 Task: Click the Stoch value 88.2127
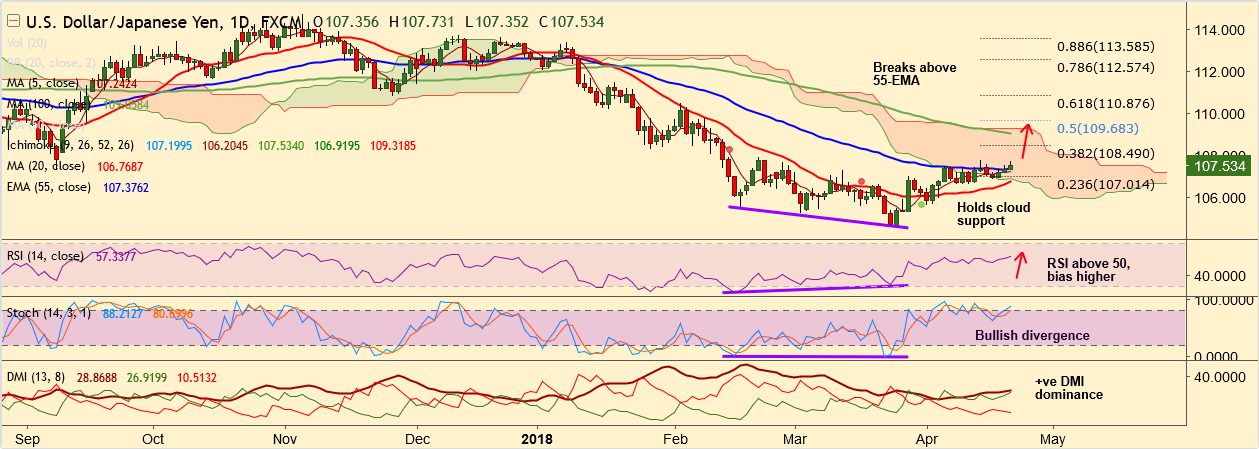(121, 313)
